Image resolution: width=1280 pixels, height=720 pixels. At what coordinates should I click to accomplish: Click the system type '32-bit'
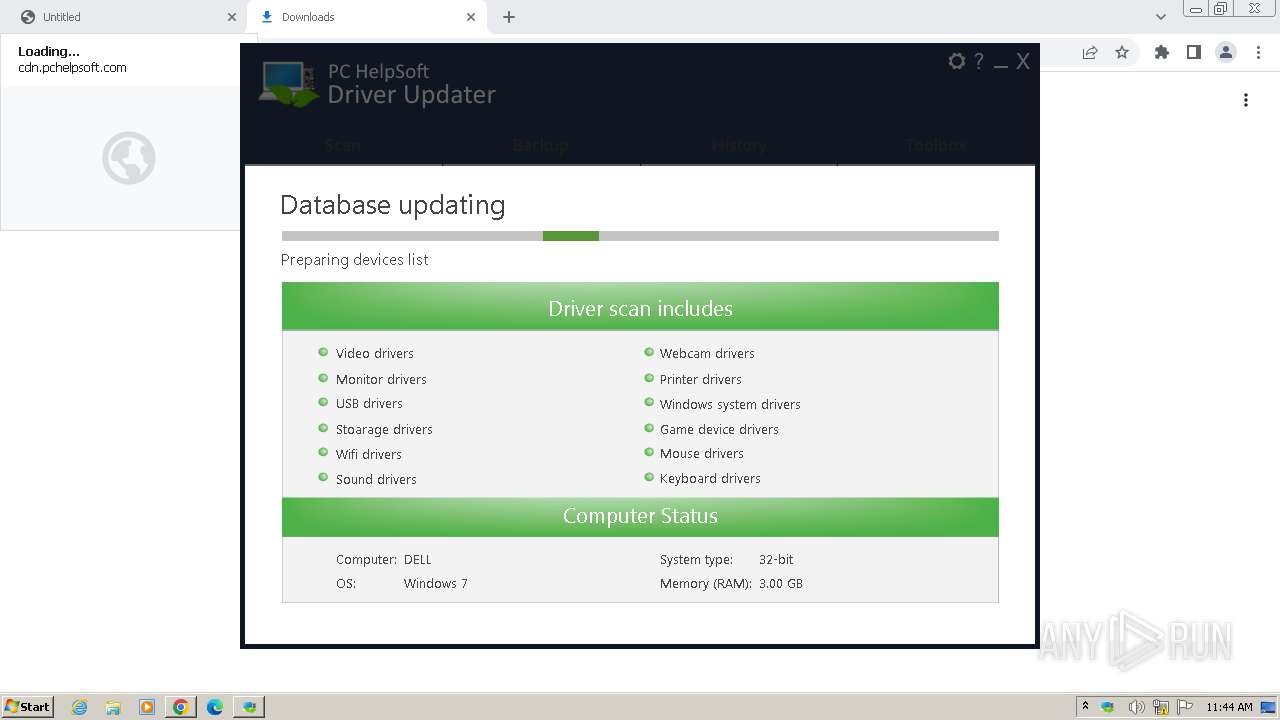(776, 559)
